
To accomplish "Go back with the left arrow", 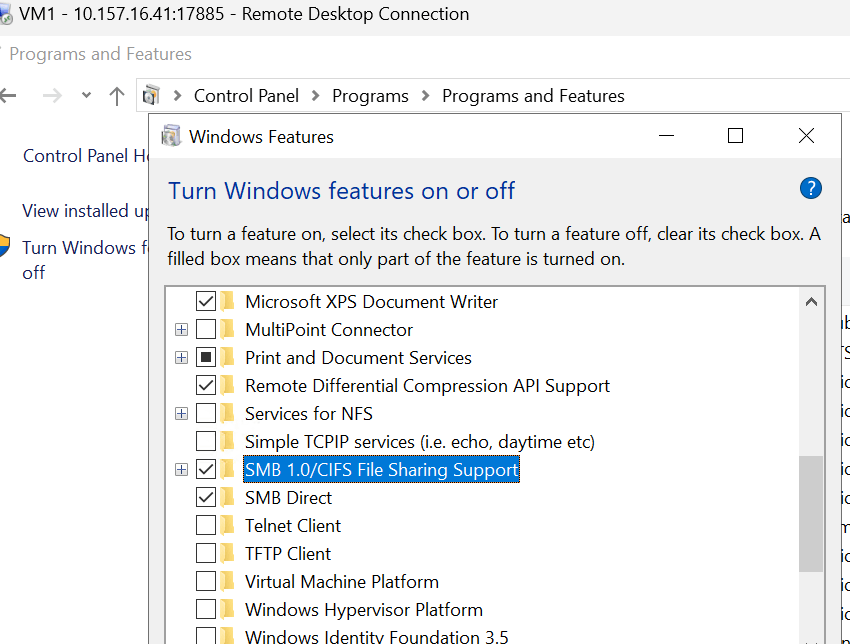I will [8, 96].
